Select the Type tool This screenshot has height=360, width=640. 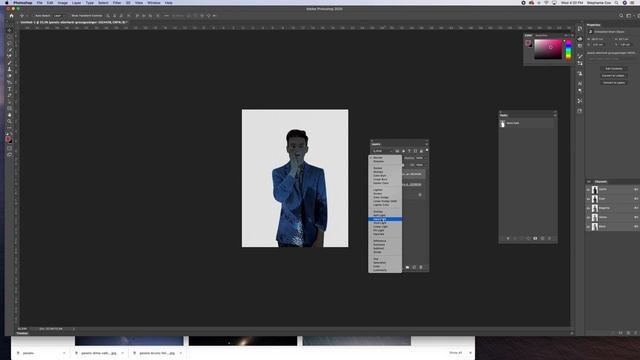[10, 89]
